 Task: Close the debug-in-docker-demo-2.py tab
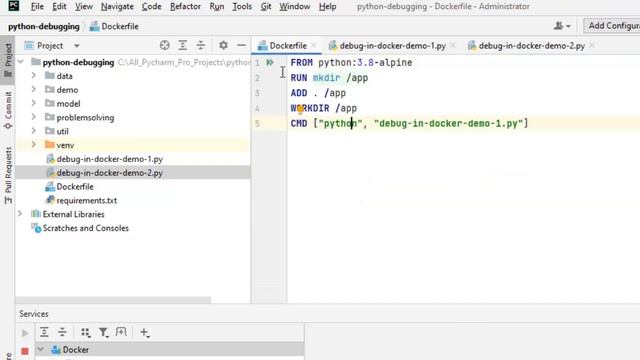592,46
